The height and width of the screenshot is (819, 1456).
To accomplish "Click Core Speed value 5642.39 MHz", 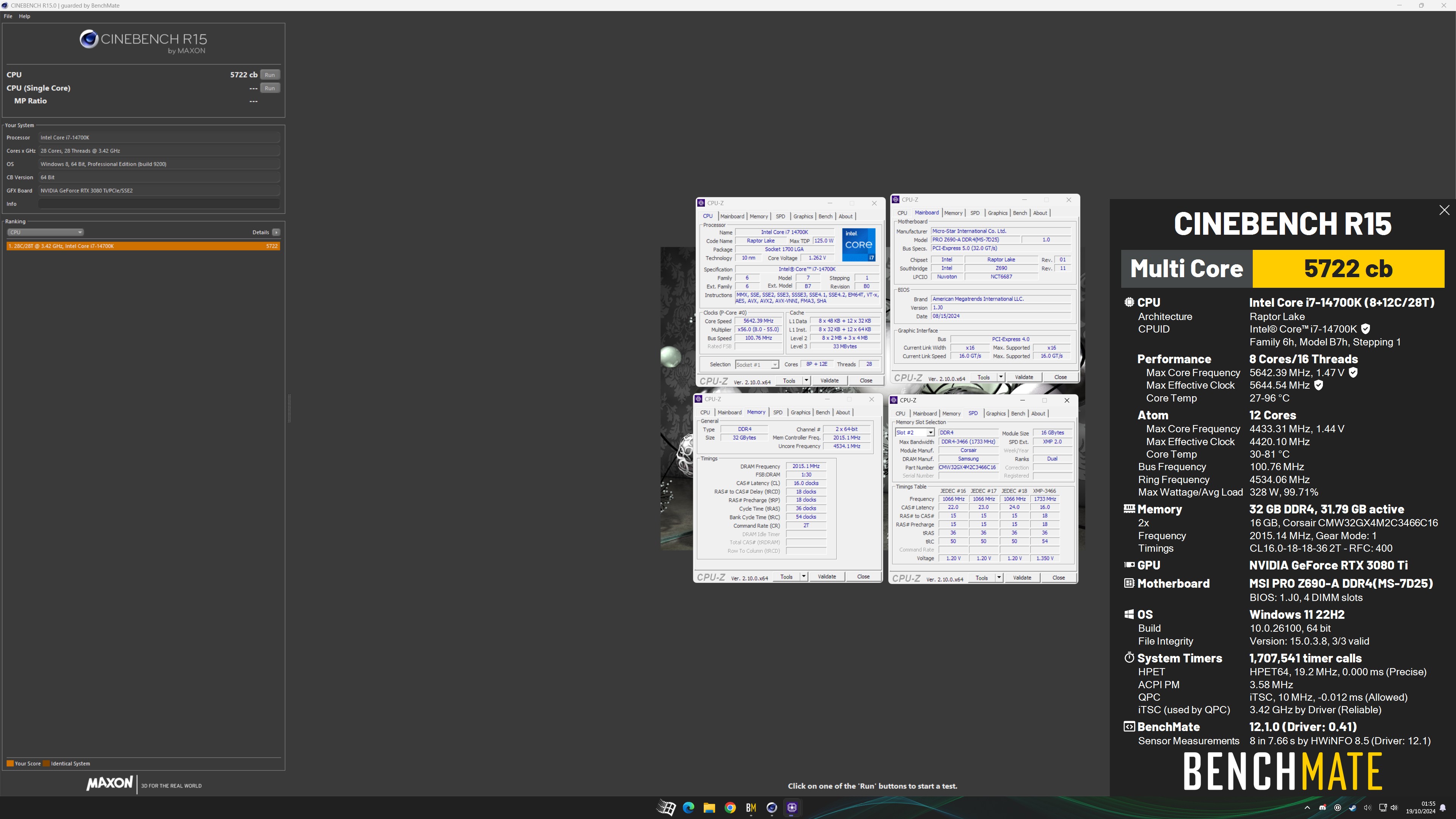I will coord(758,321).
